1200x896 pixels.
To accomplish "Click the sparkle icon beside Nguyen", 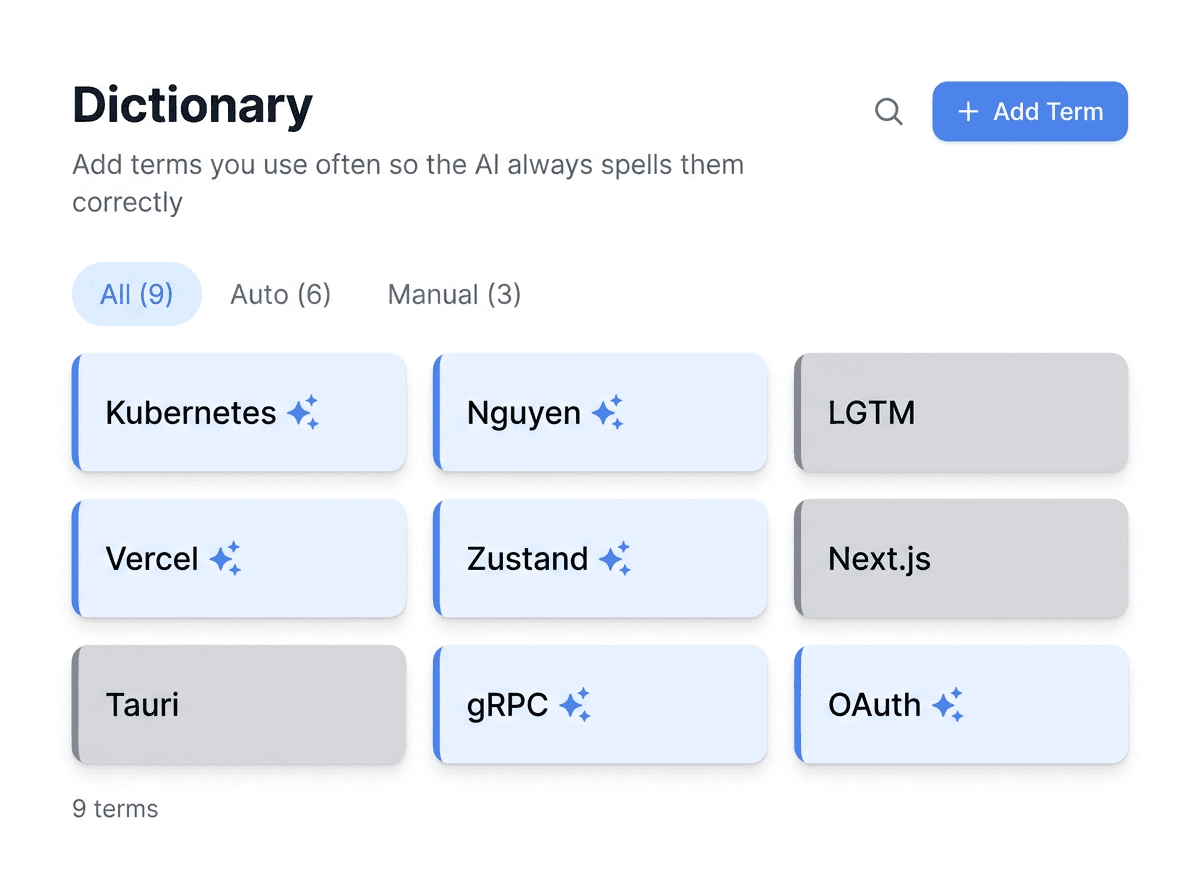I will tap(607, 412).
